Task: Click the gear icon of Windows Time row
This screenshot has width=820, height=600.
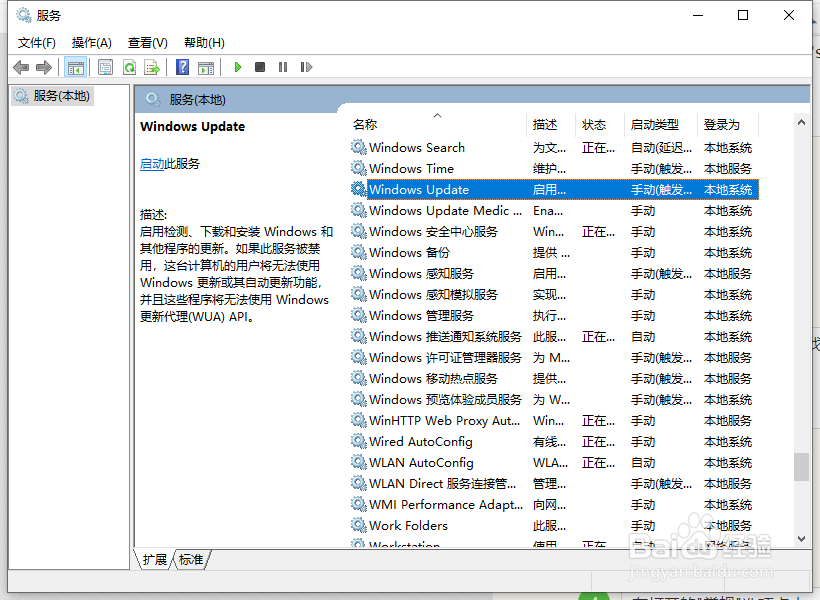Action: point(358,168)
